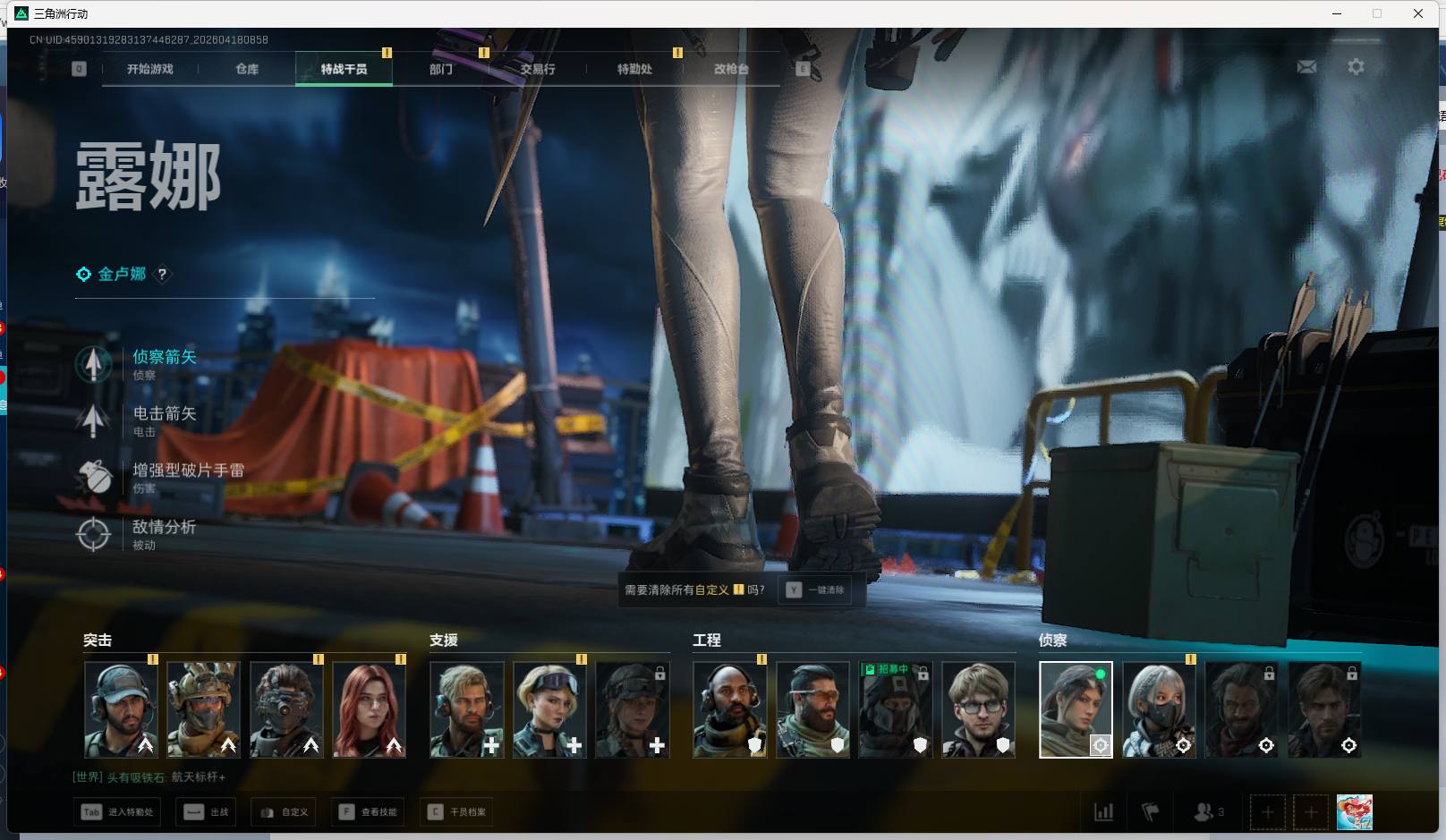Image resolution: width=1446 pixels, height=840 pixels.
Task: Select the 敌情分析 passive skill icon
Action: pos(93,534)
